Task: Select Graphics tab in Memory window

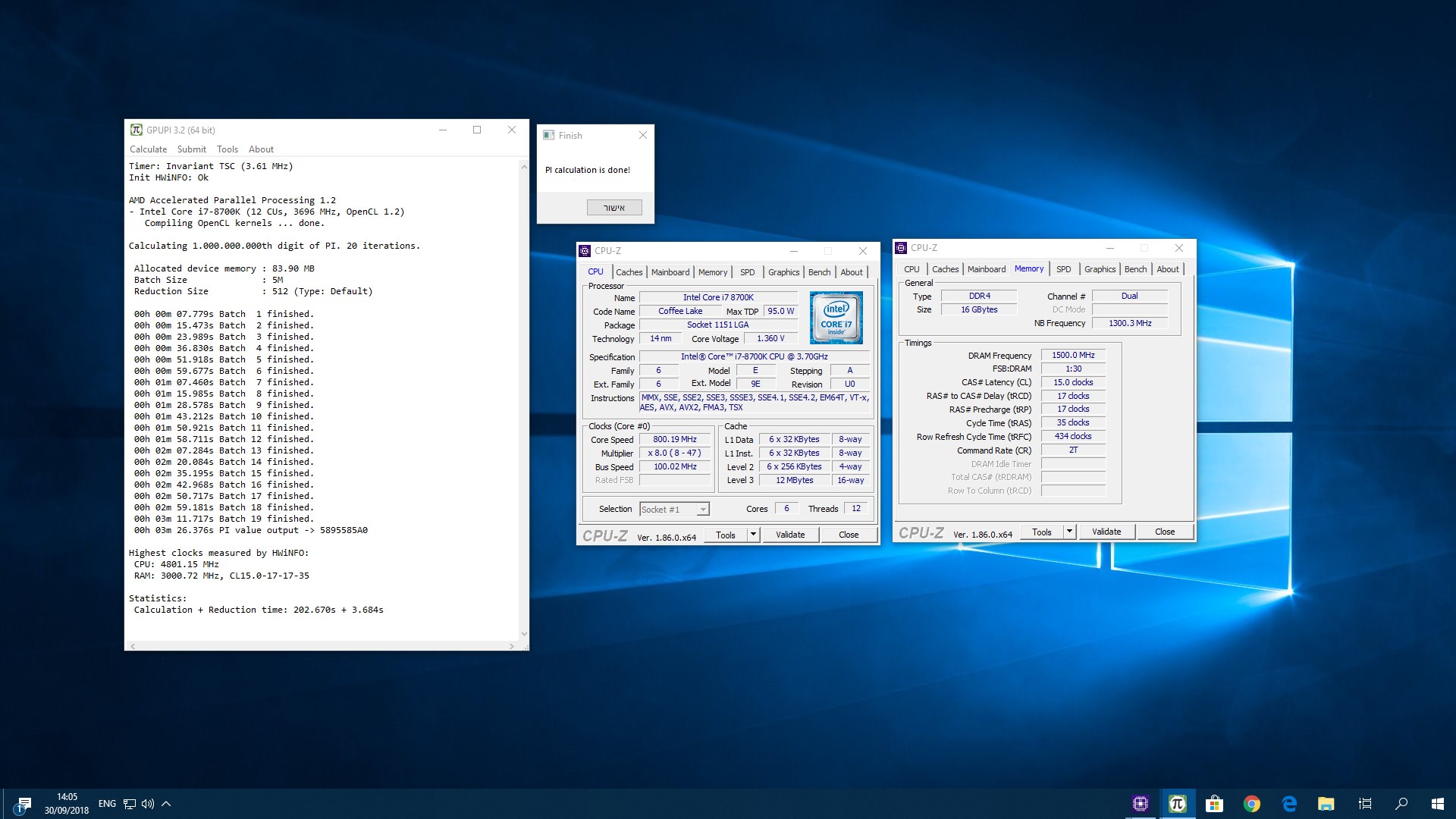Action: click(x=1100, y=269)
